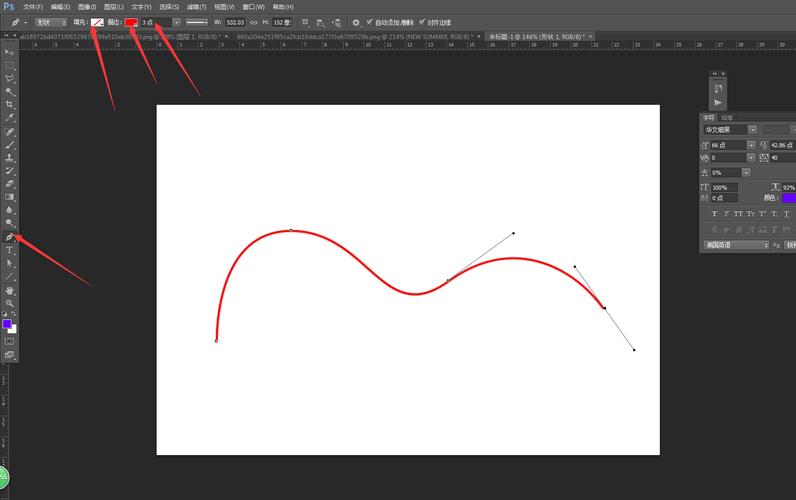Open the fill color swatch
Screen dimensions: 796x500
97,22
